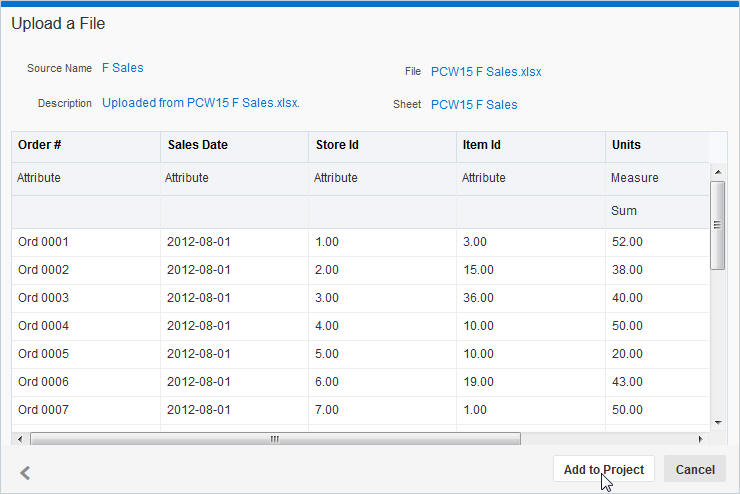
Task: Click the horizontal scrollbar thumb
Action: (x=275, y=439)
